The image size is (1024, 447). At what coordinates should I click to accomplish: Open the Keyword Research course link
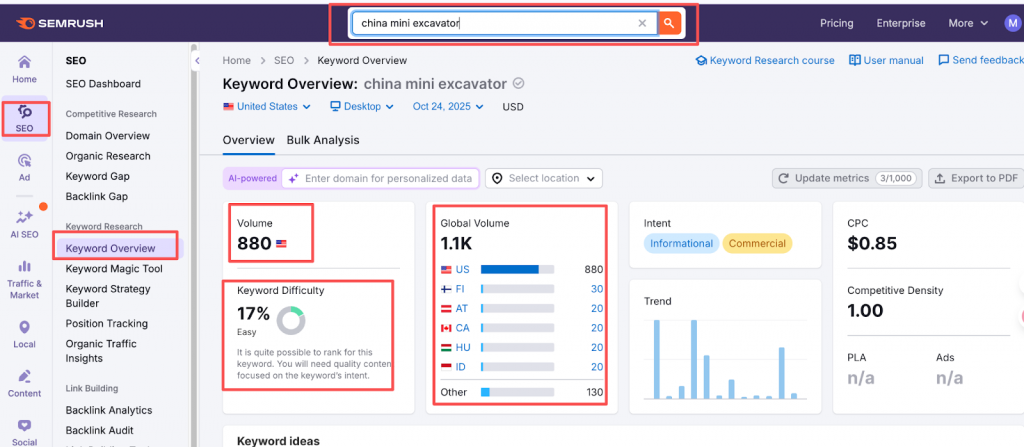[x=765, y=60]
